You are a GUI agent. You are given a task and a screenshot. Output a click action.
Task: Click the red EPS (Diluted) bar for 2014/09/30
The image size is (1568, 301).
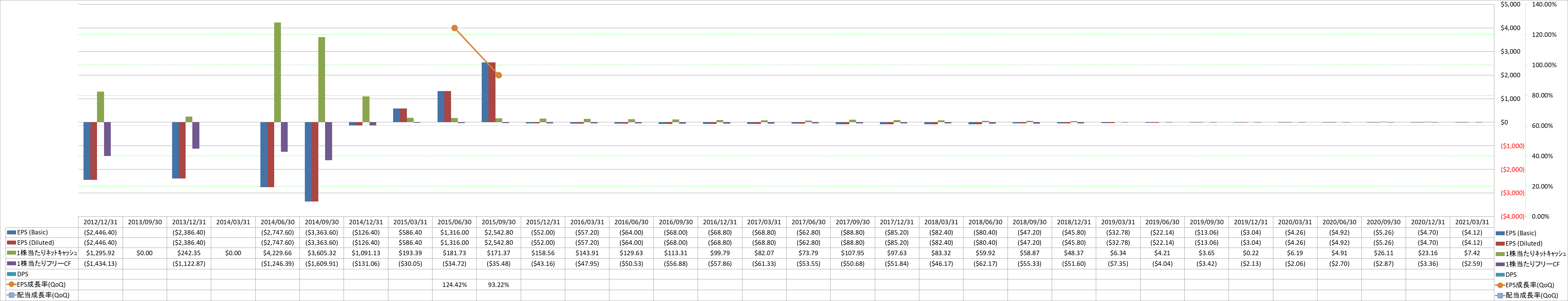pos(315,162)
